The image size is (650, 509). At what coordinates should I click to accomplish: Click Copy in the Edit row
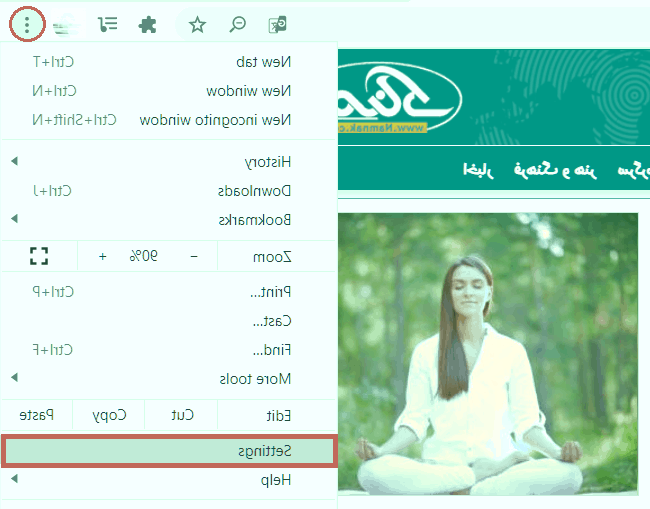[x=109, y=416]
